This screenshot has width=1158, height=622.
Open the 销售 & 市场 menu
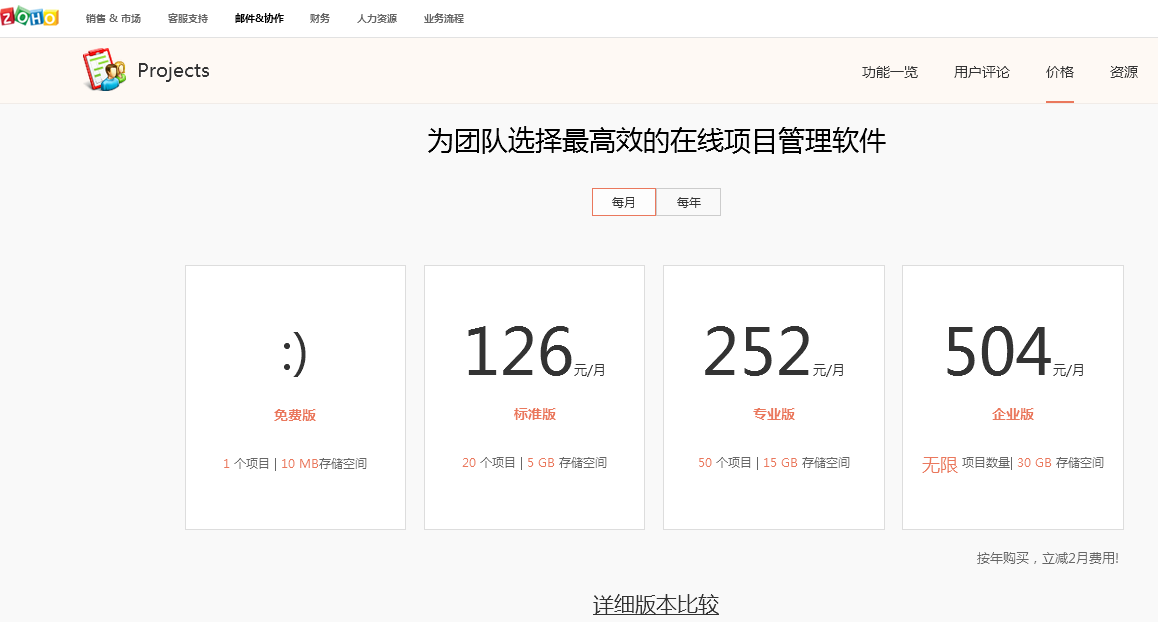click(113, 19)
